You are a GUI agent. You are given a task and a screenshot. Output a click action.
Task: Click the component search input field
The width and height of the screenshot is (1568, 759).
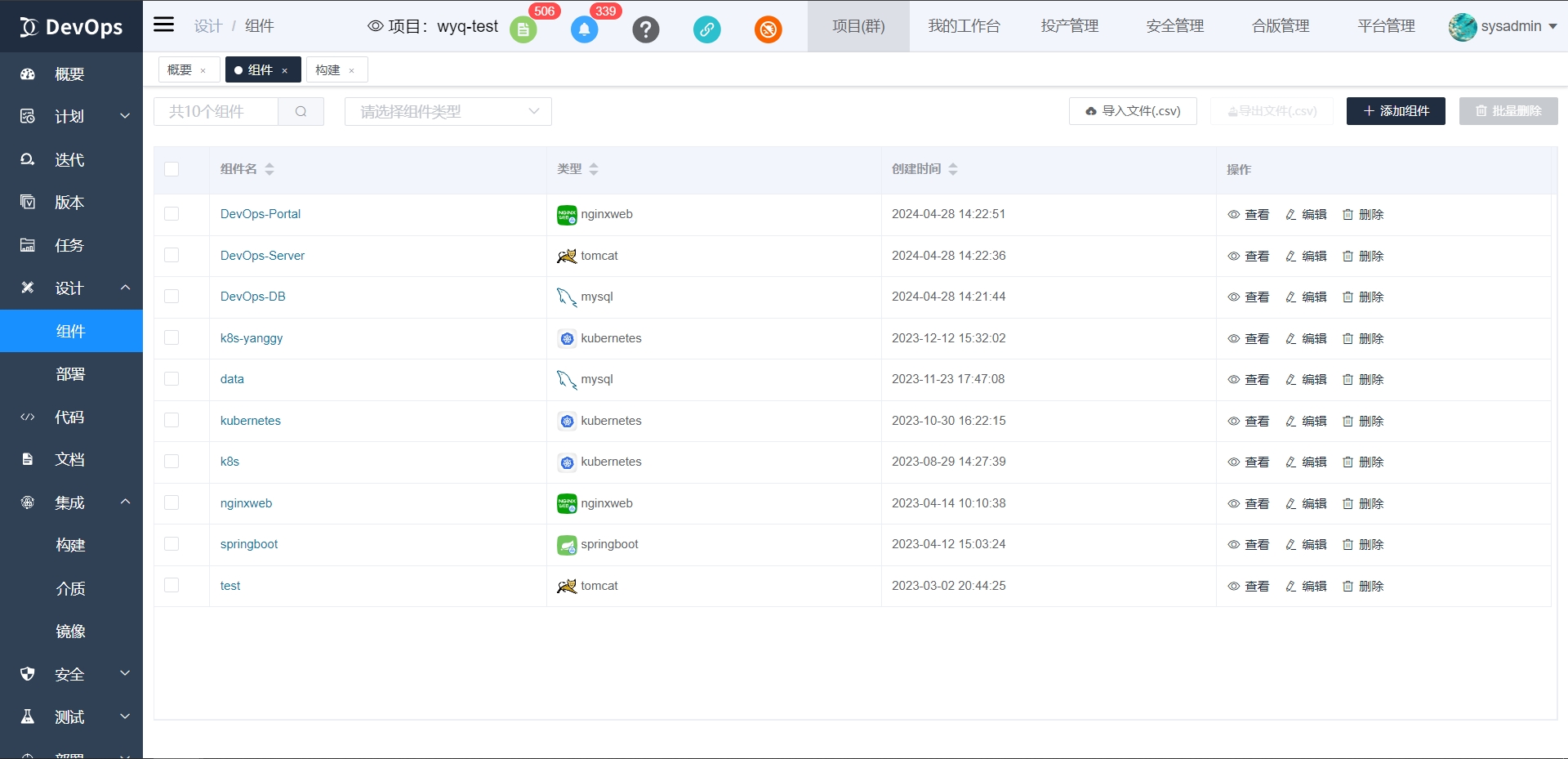[x=216, y=112]
